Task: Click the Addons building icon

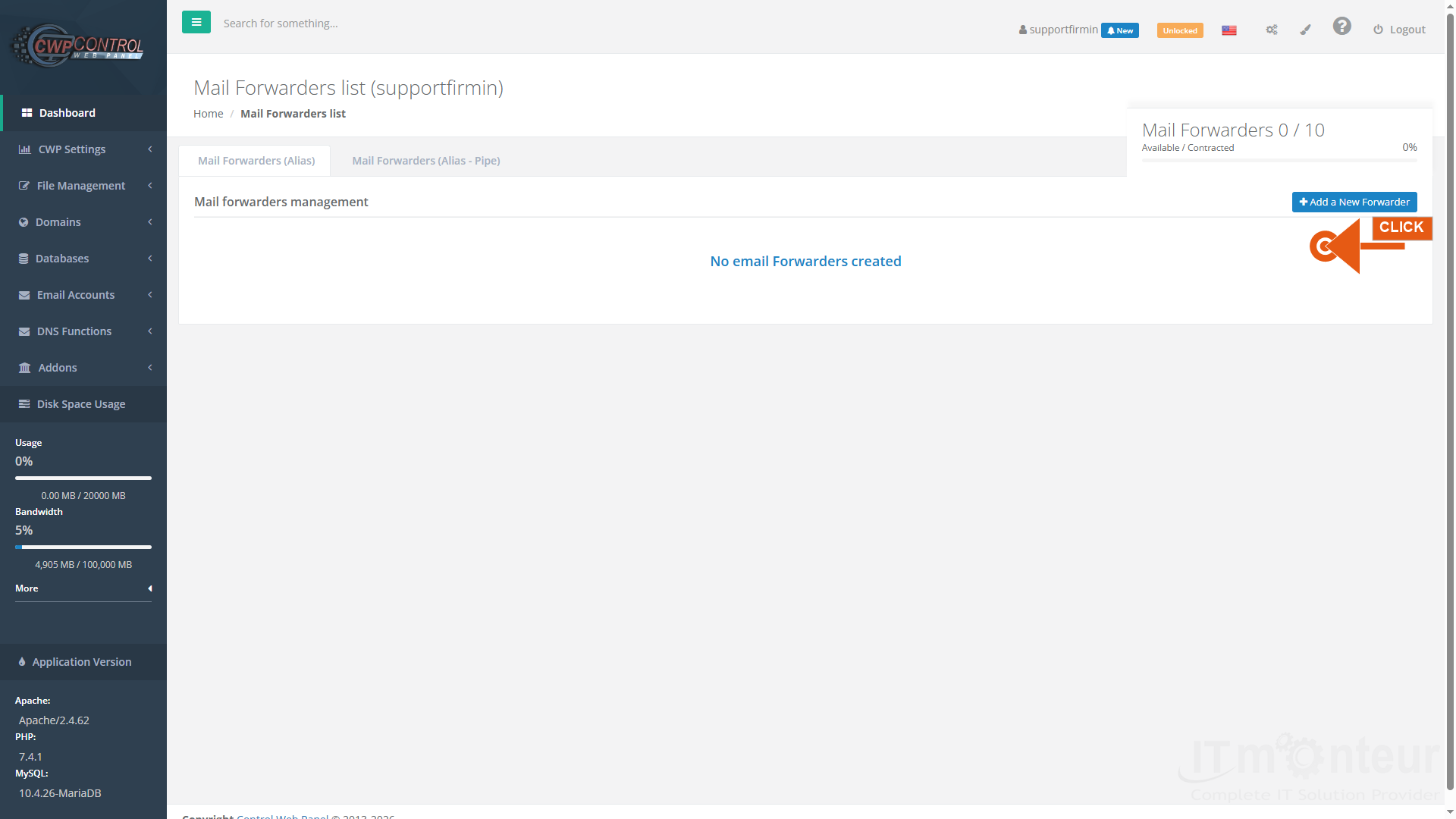Action: tap(25, 368)
